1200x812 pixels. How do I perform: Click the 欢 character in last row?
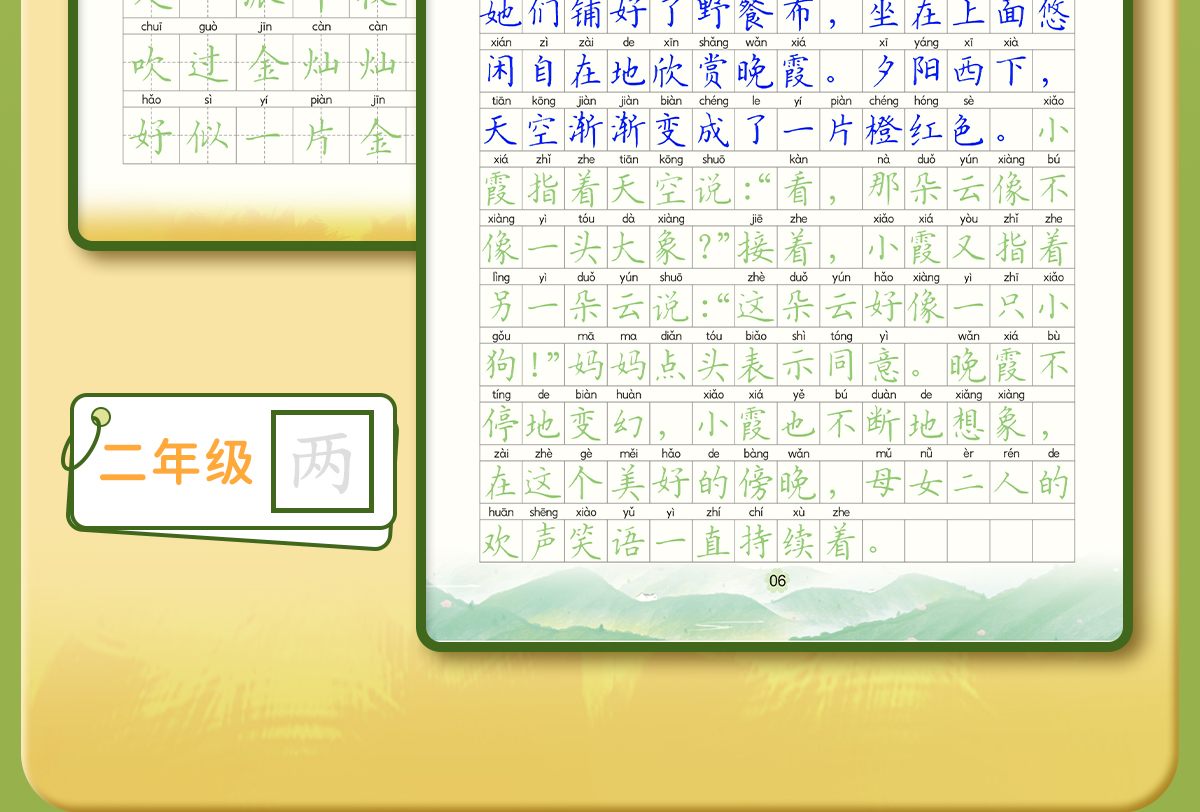point(500,542)
